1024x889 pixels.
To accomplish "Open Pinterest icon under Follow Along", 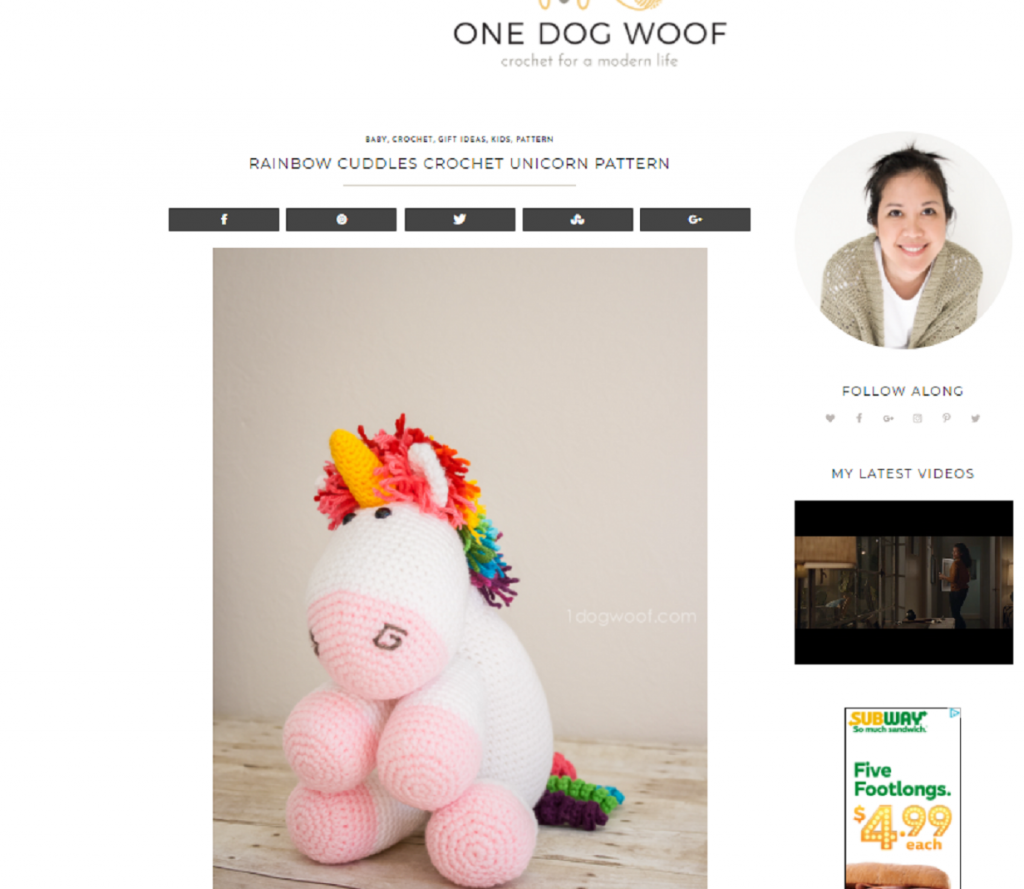I will tap(946, 418).
